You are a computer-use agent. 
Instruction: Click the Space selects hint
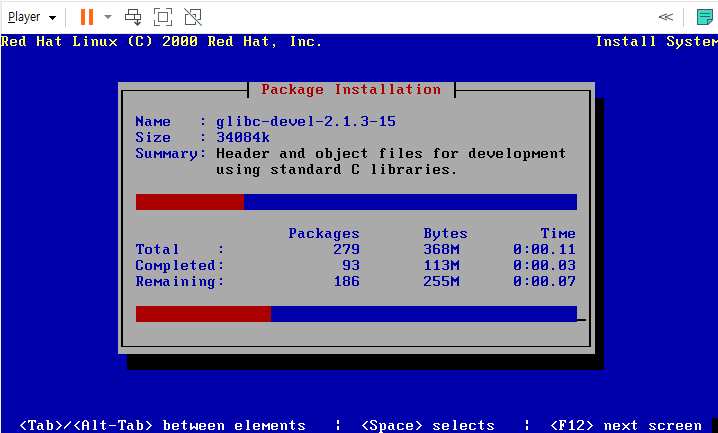click(x=428, y=425)
